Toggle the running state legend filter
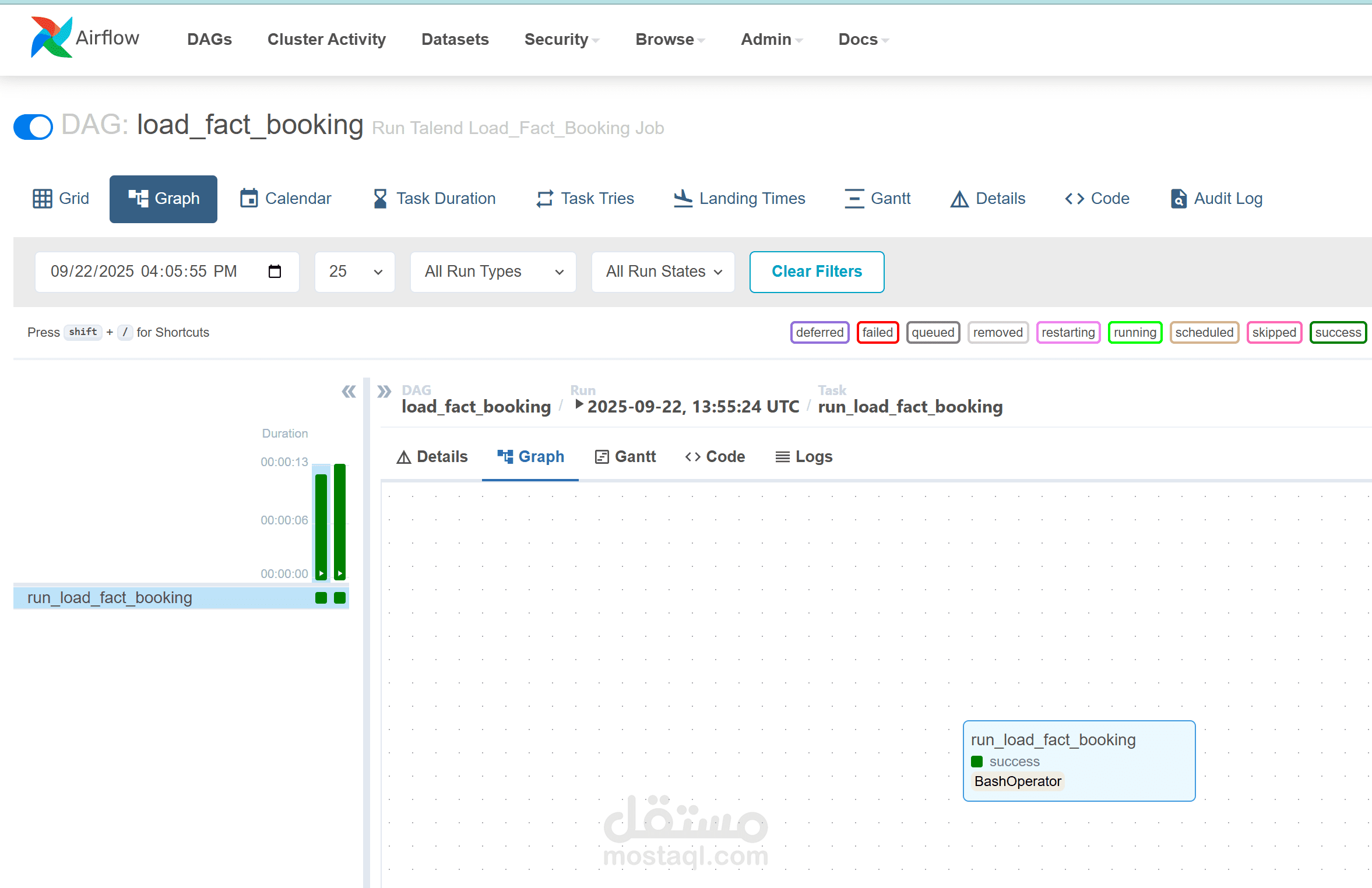The width and height of the screenshot is (1372, 888). pyautogui.click(x=1134, y=332)
